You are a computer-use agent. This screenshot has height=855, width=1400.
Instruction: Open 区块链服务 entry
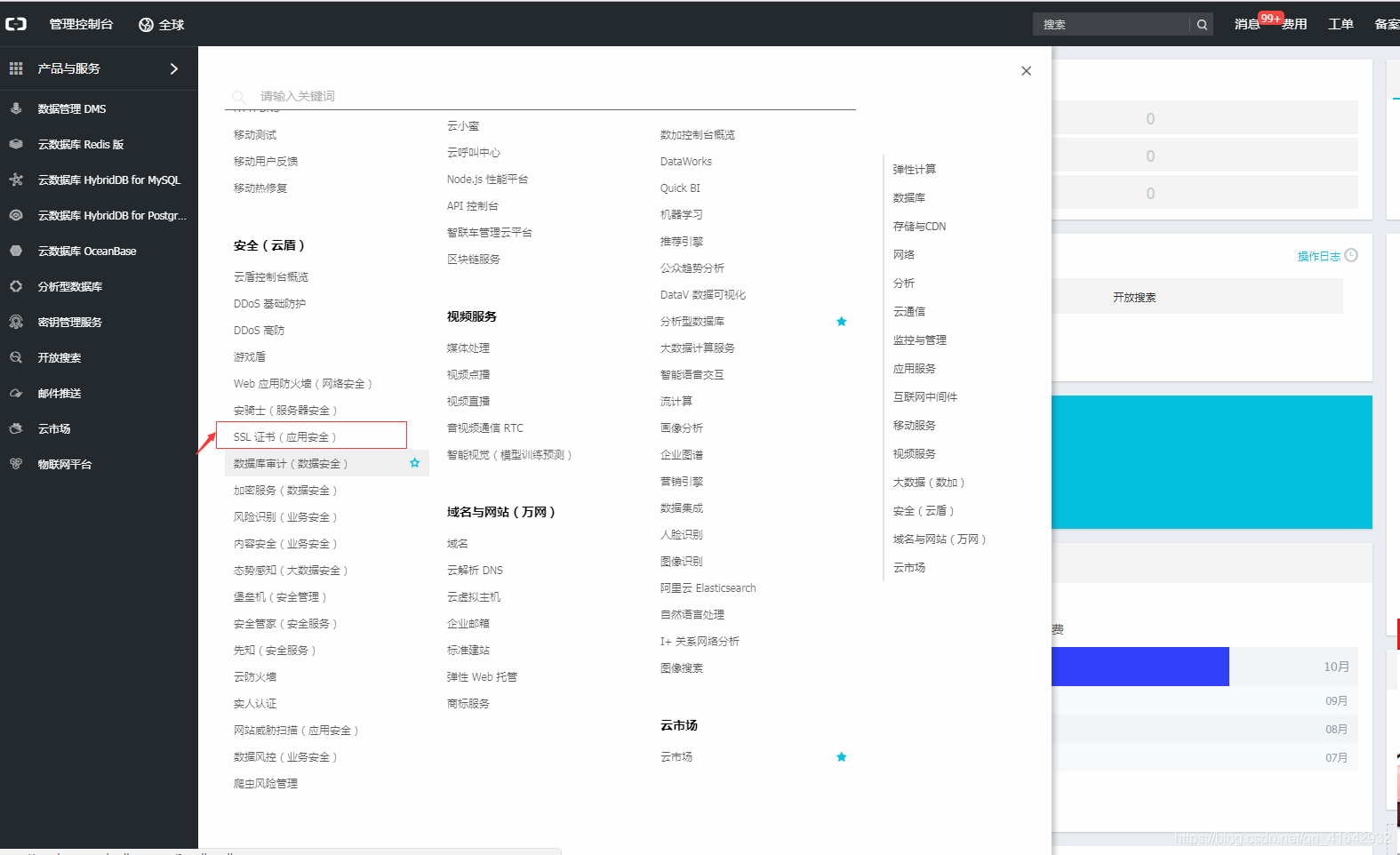pyautogui.click(x=473, y=259)
